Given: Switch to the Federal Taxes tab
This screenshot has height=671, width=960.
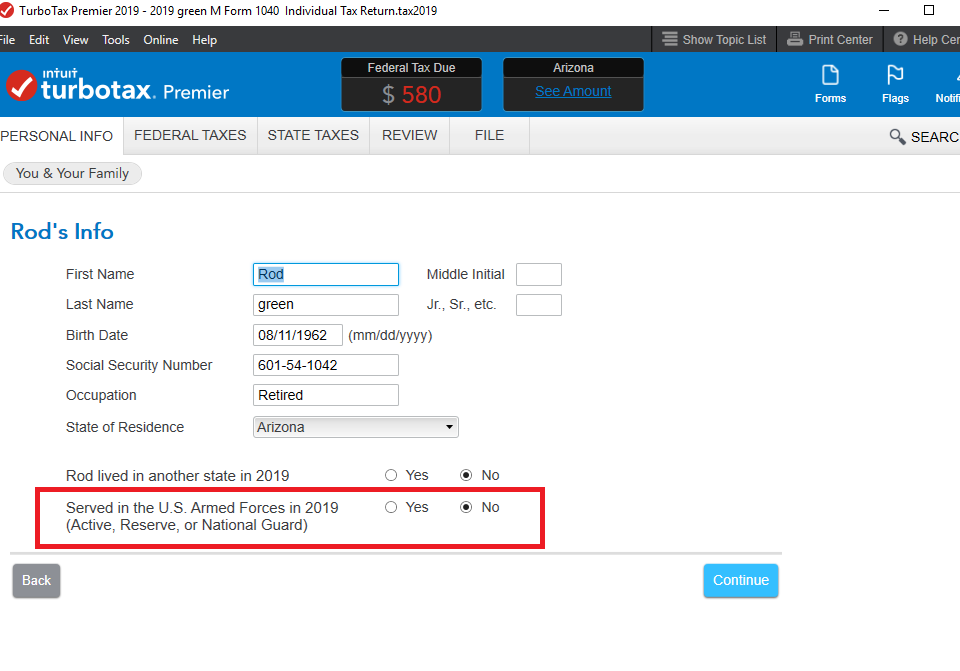Looking at the screenshot, I should click(x=190, y=135).
